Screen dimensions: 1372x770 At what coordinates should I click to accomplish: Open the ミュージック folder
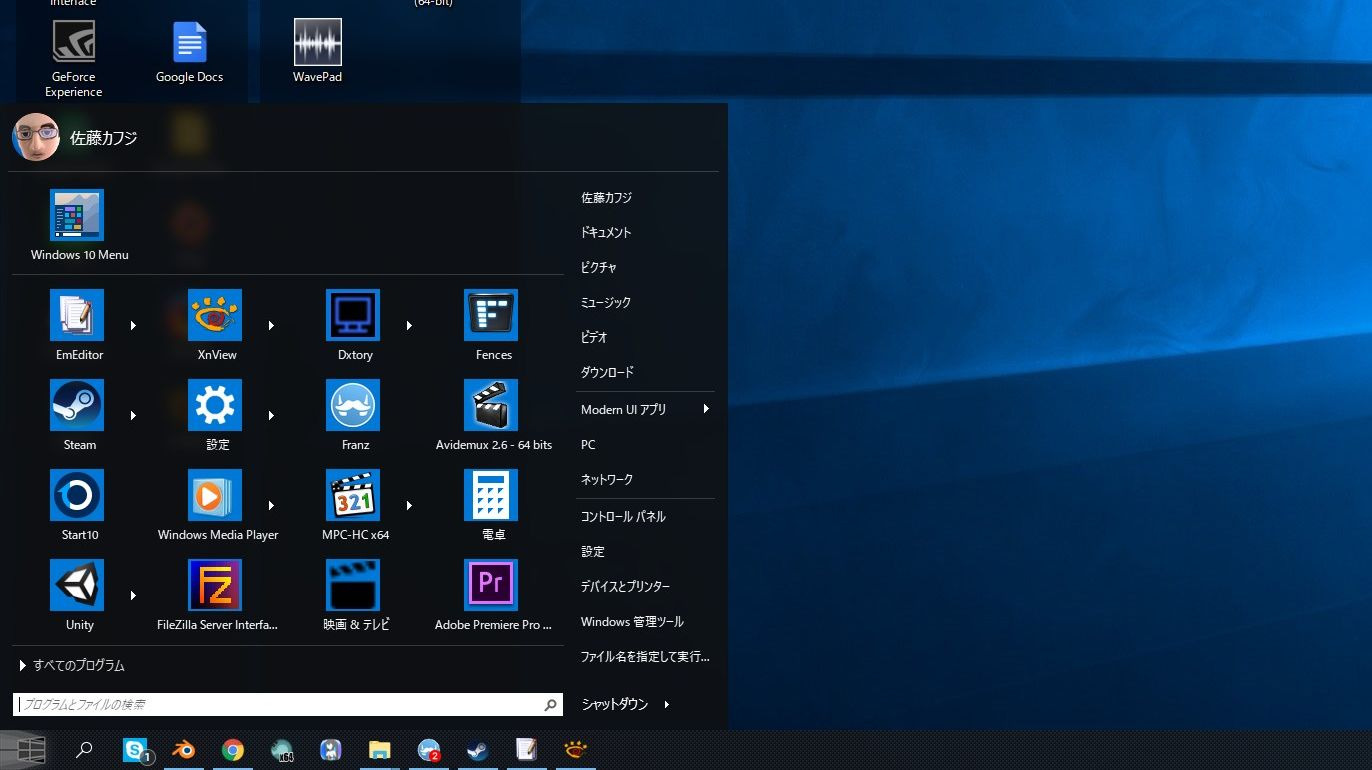(x=606, y=302)
